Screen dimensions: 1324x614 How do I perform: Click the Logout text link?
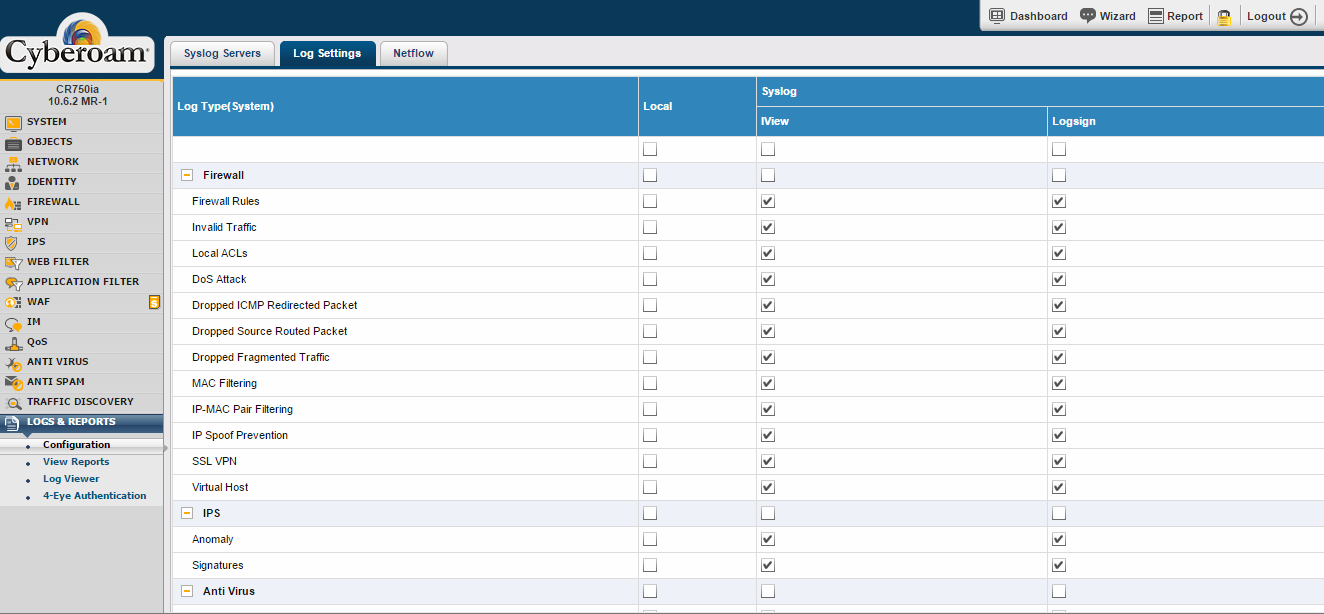tap(1266, 16)
